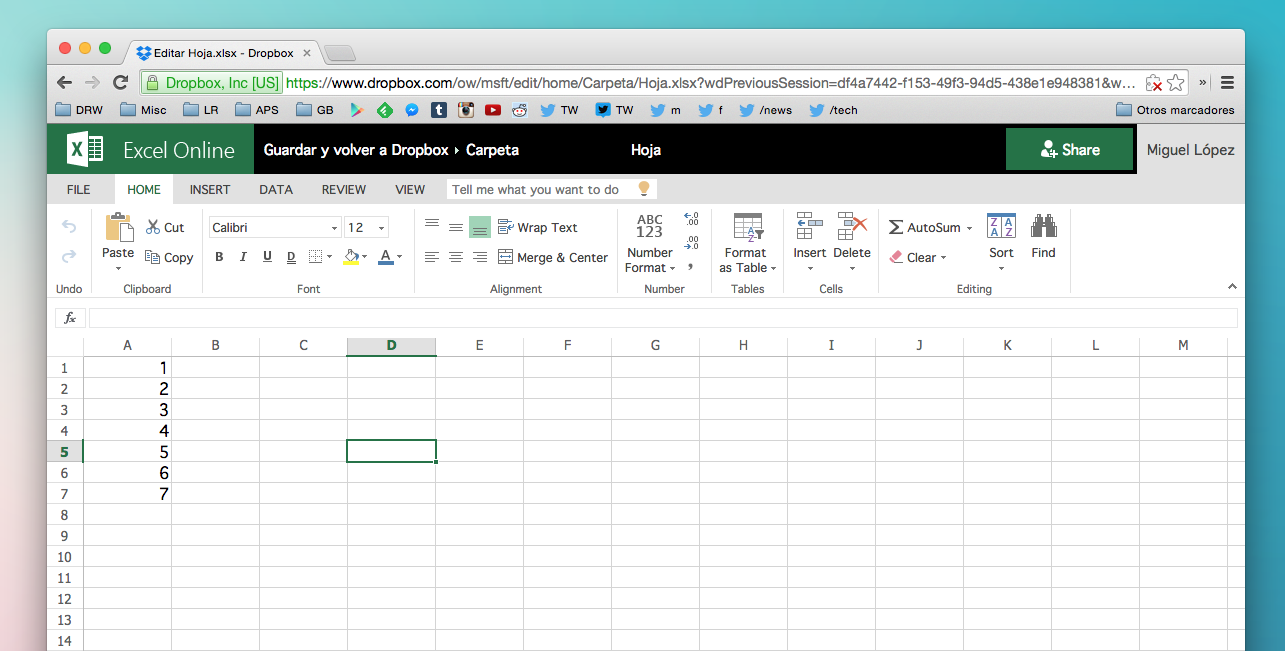The width and height of the screenshot is (1285, 651).
Task: Switch to the INSERT ribbon tab
Action: (x=210, y=189)
